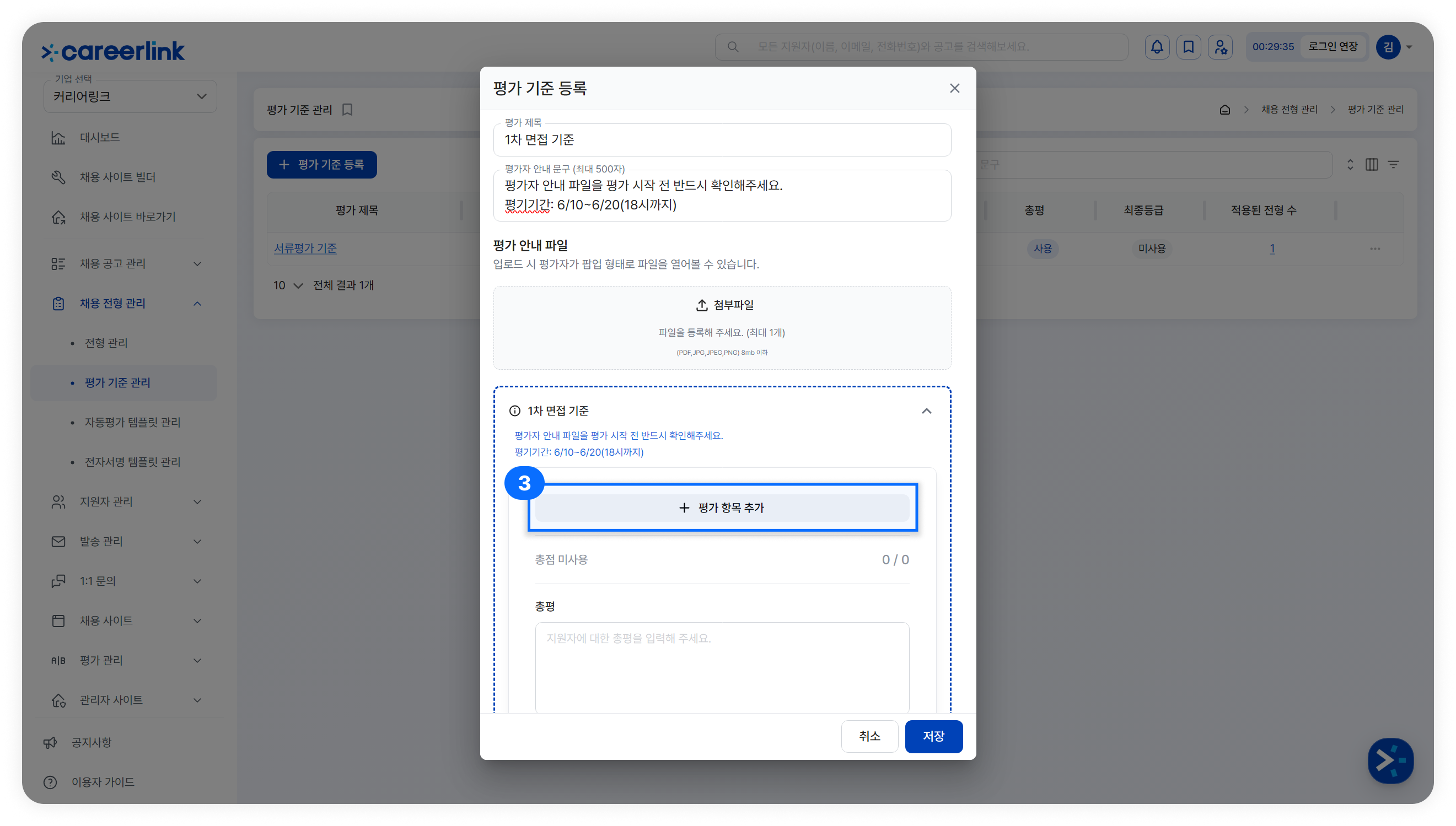1456x826 pixels.
Task: Click the 최종등급 column header
Action: pyautogui.click(x=1143, y=210)
